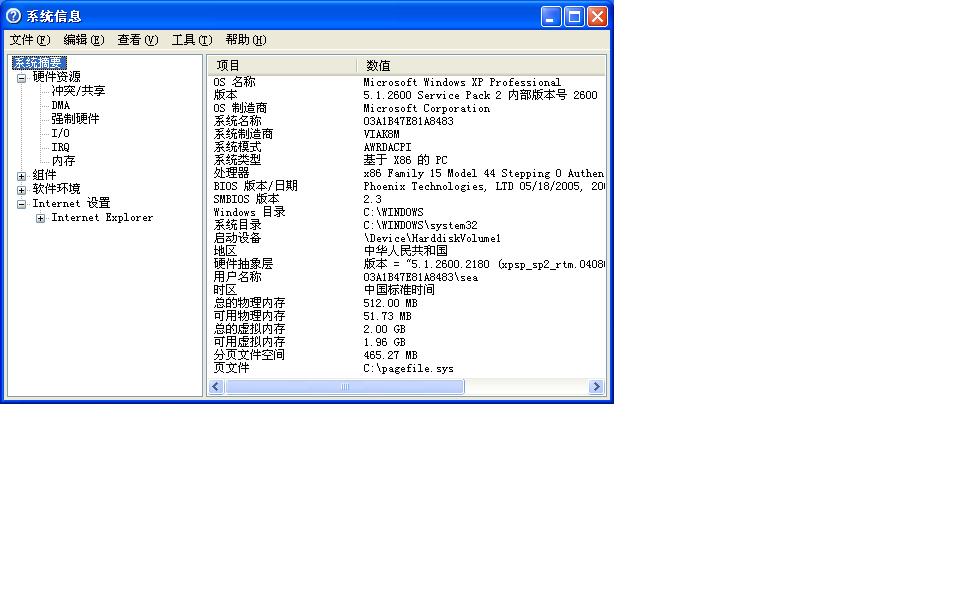Click the horizontal scrollbar left arrow
This screenshot has height=609, width=962.
(x=215, y=386)
